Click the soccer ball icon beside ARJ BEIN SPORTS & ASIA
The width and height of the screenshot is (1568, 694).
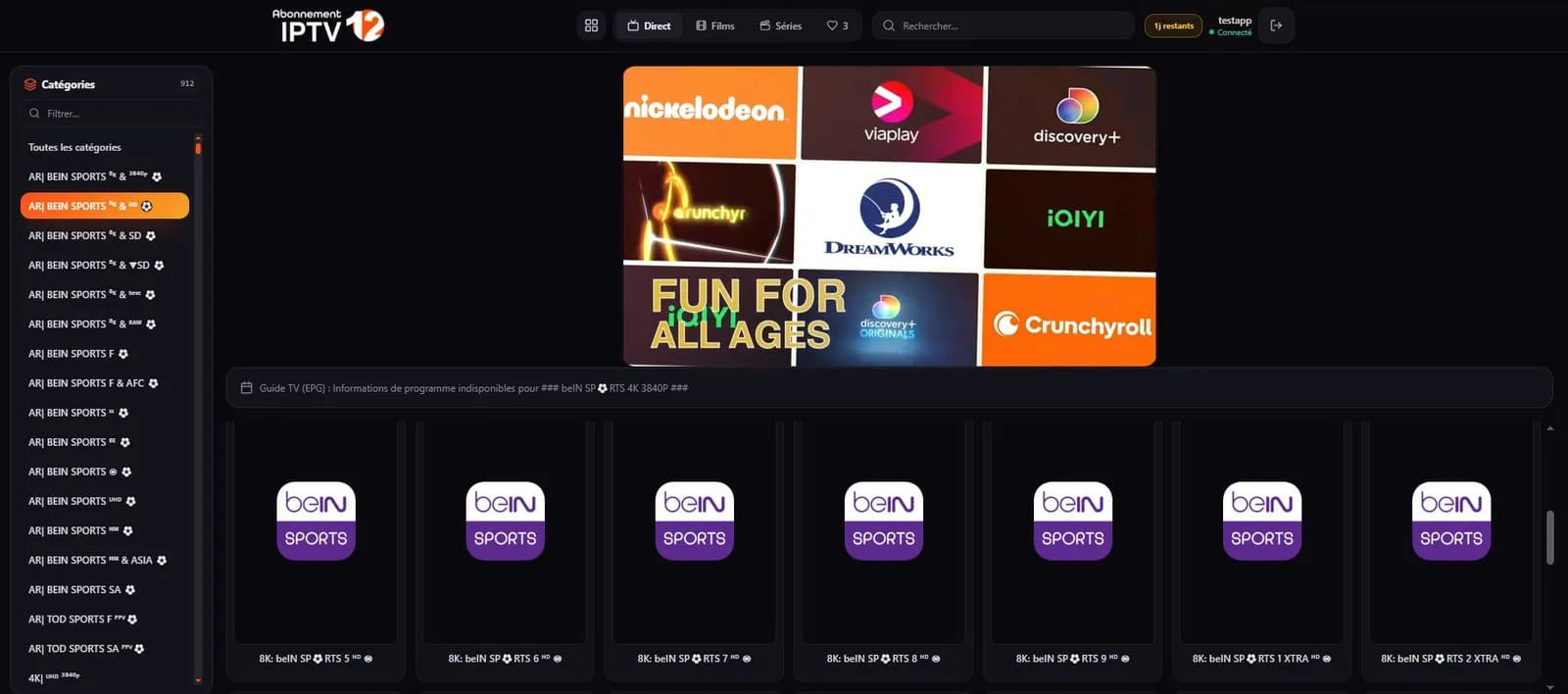point(162,560)
